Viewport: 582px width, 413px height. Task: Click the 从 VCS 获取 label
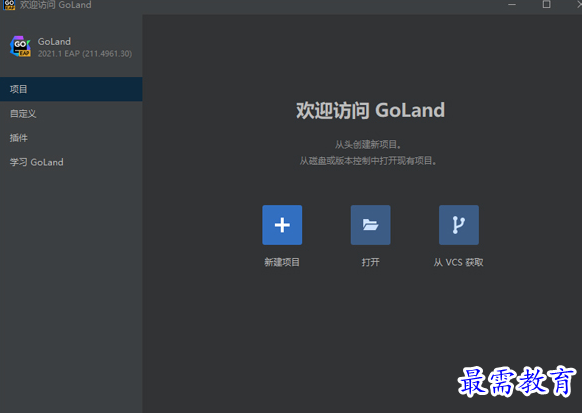(459, 262)
